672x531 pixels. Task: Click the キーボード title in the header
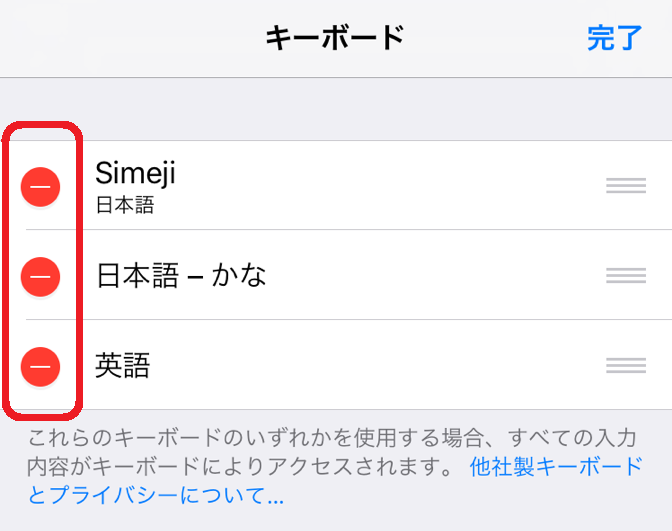[334, 38]
